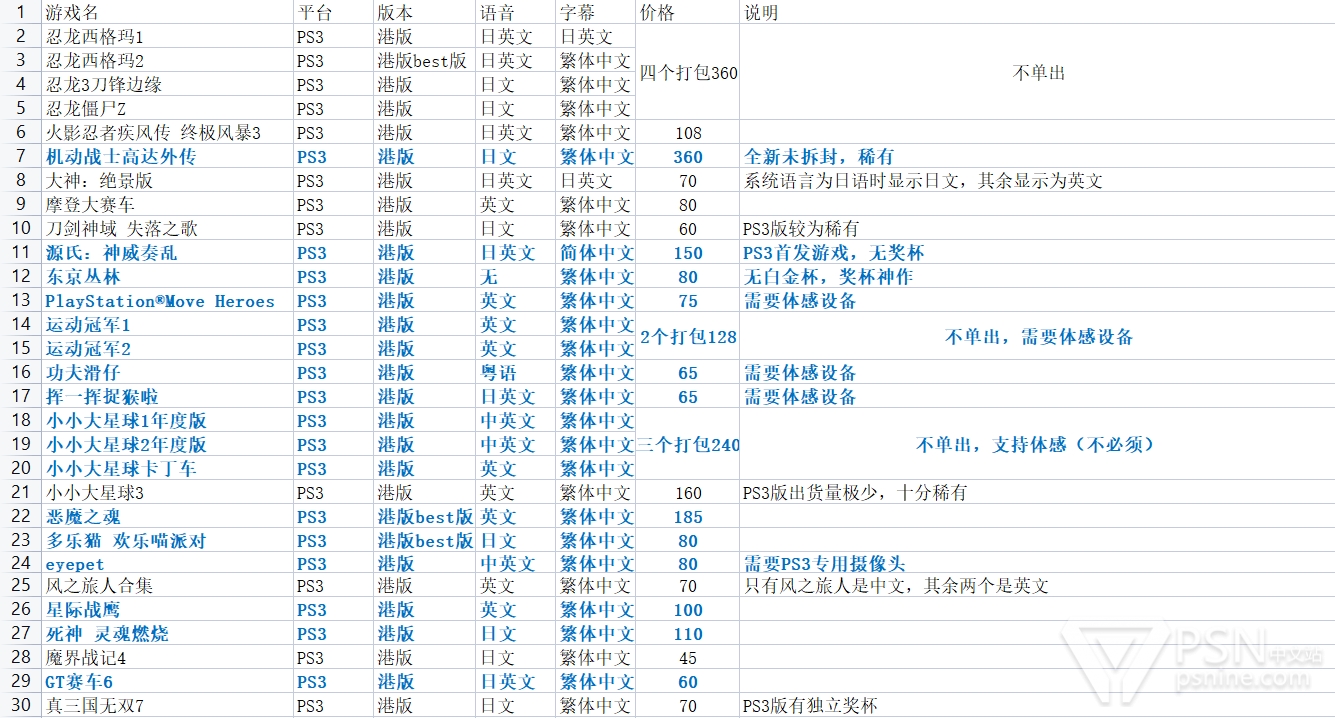Click the 小小大星球2年度版 cell

168,444
